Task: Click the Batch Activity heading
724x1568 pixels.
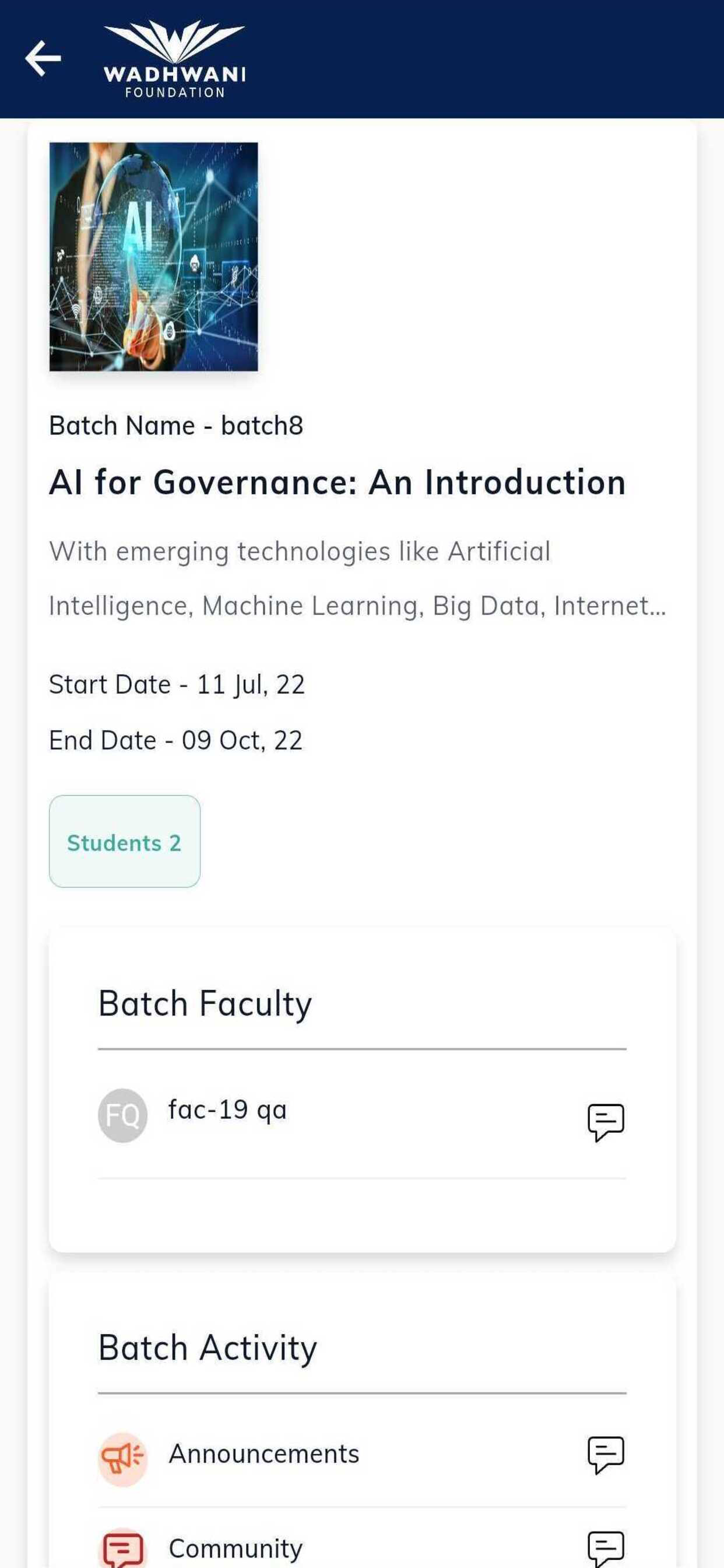Action: tap(208, 1347)
